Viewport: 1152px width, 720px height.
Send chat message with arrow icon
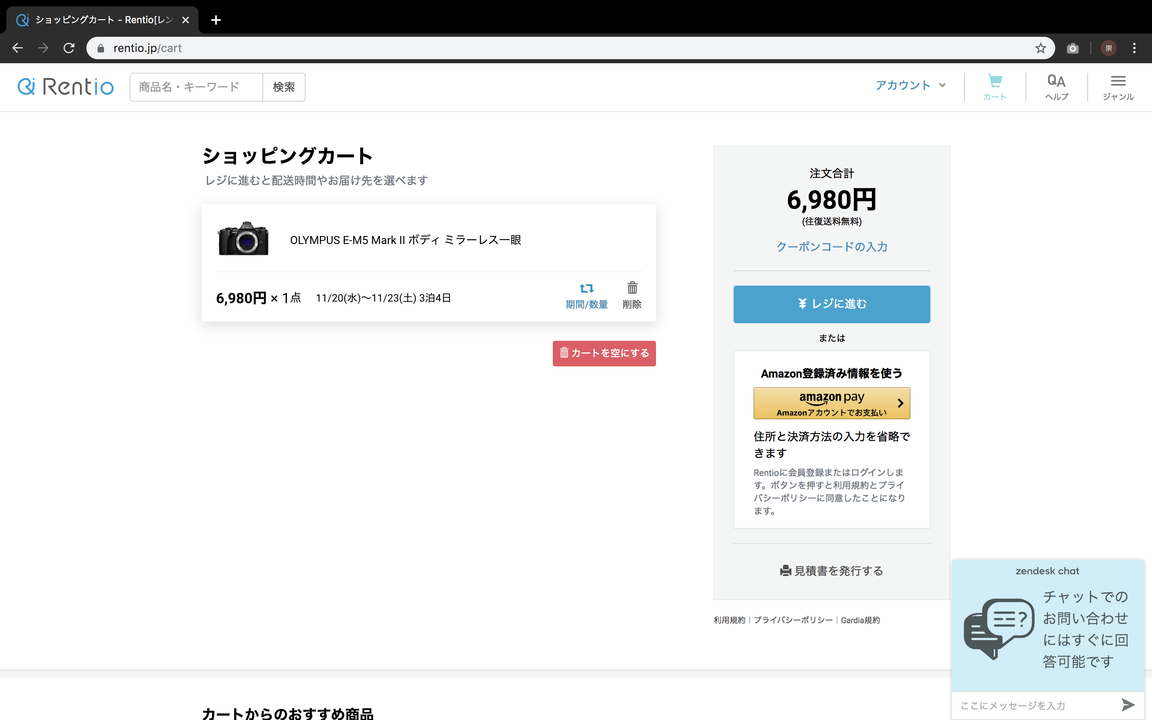click(1128, 705)
